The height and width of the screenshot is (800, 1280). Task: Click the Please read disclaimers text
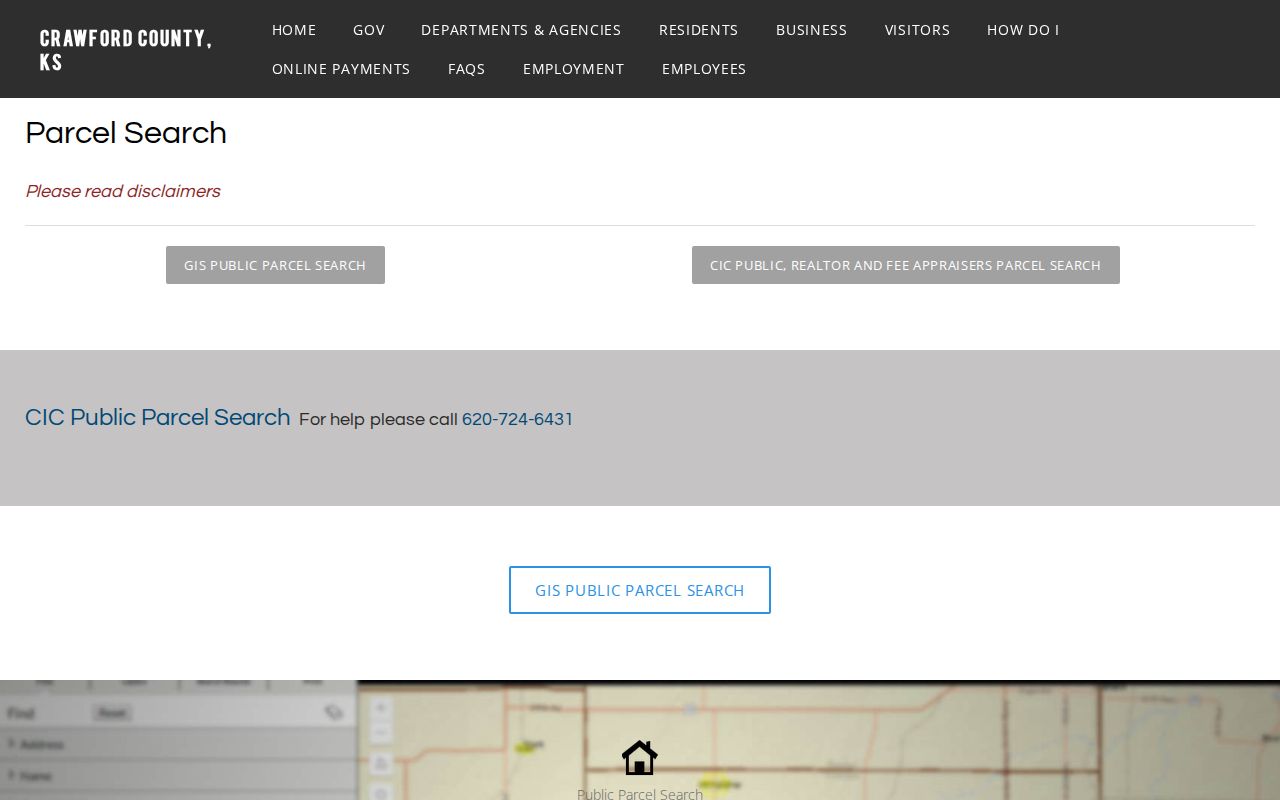[x=123, y=191]
